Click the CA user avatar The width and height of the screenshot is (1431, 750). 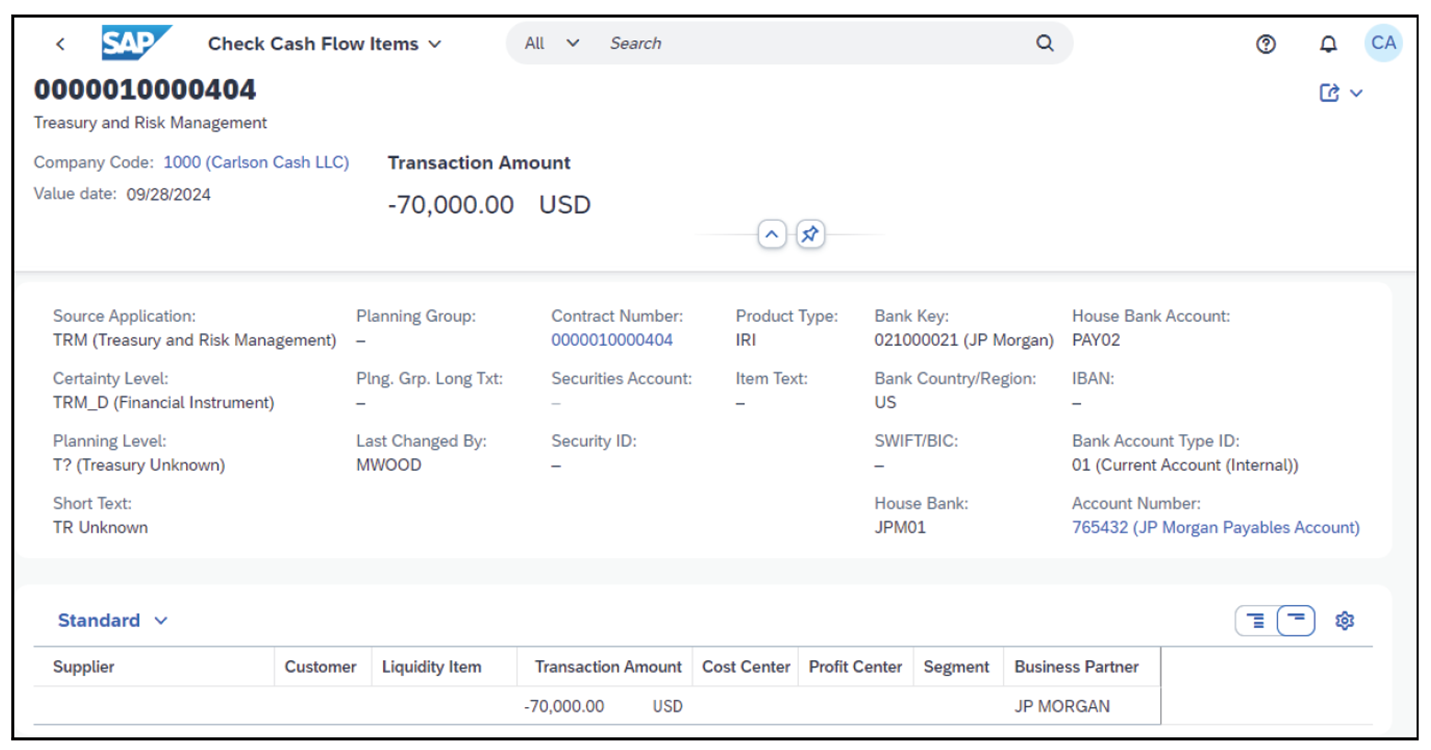[1384, 43]
